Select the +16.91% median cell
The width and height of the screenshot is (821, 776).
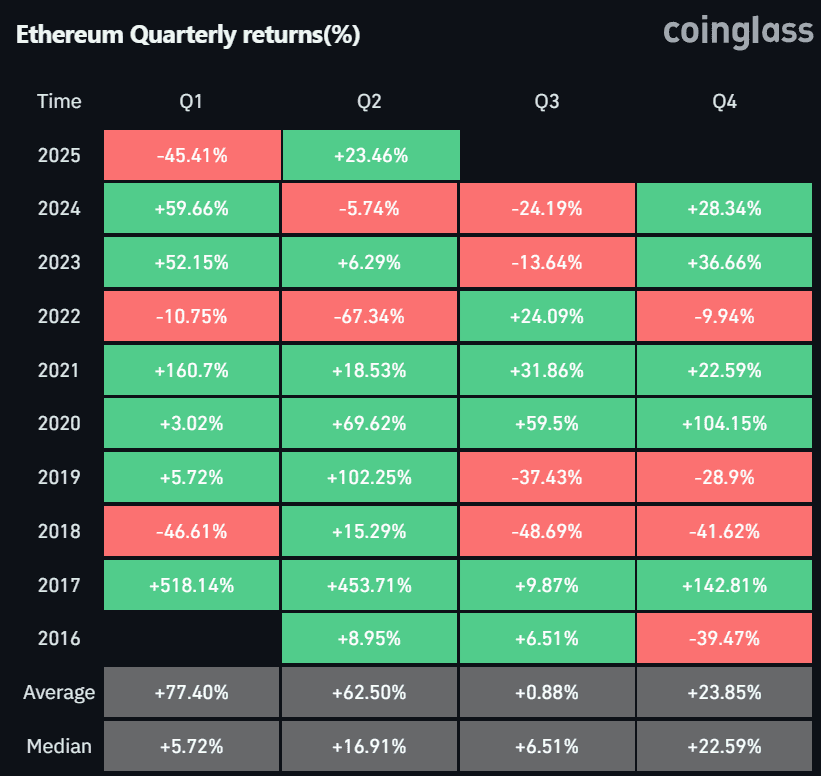pos(370,746)
